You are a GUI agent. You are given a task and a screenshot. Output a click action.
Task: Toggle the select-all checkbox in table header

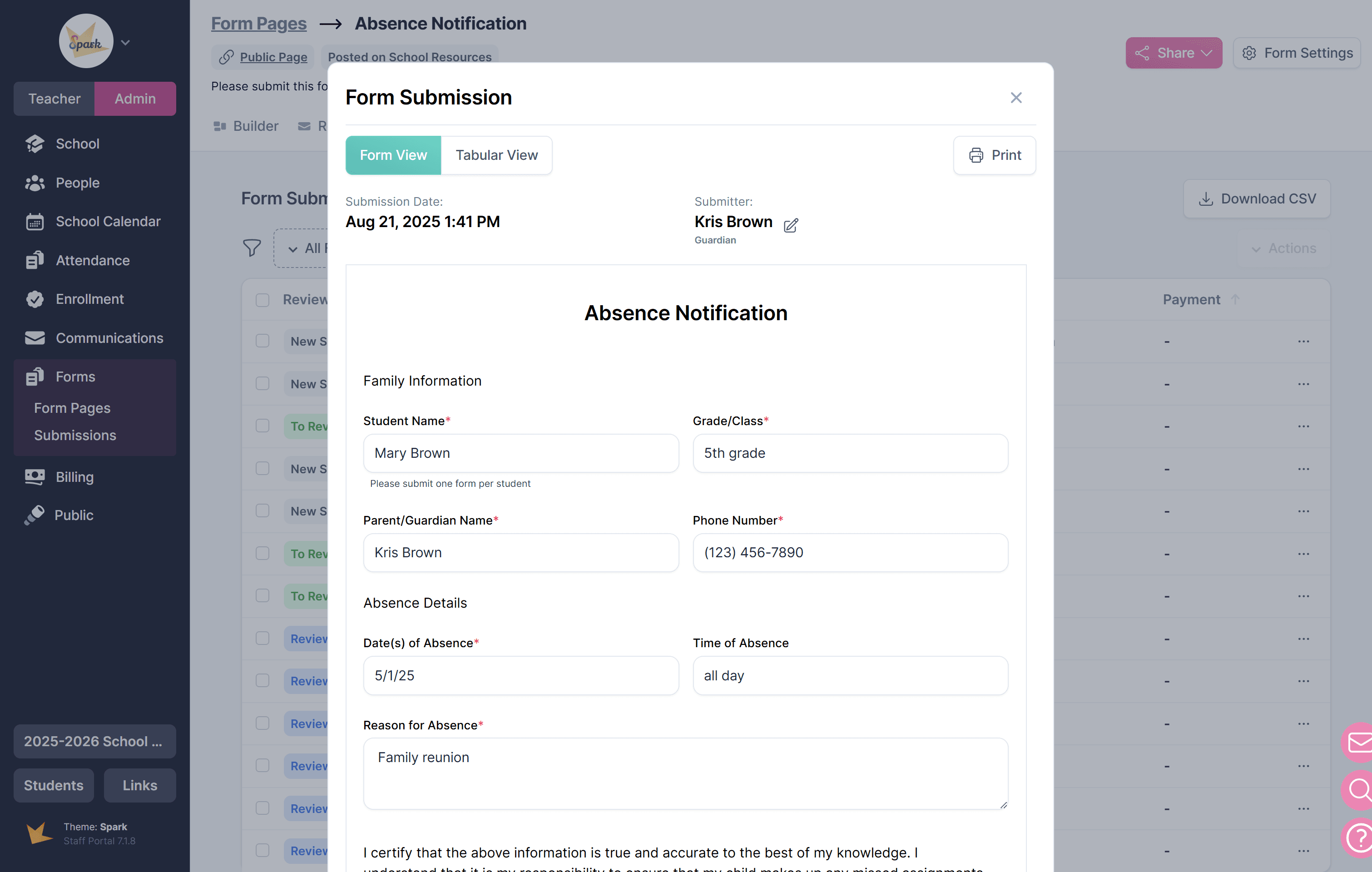click(x=262, y=300)
